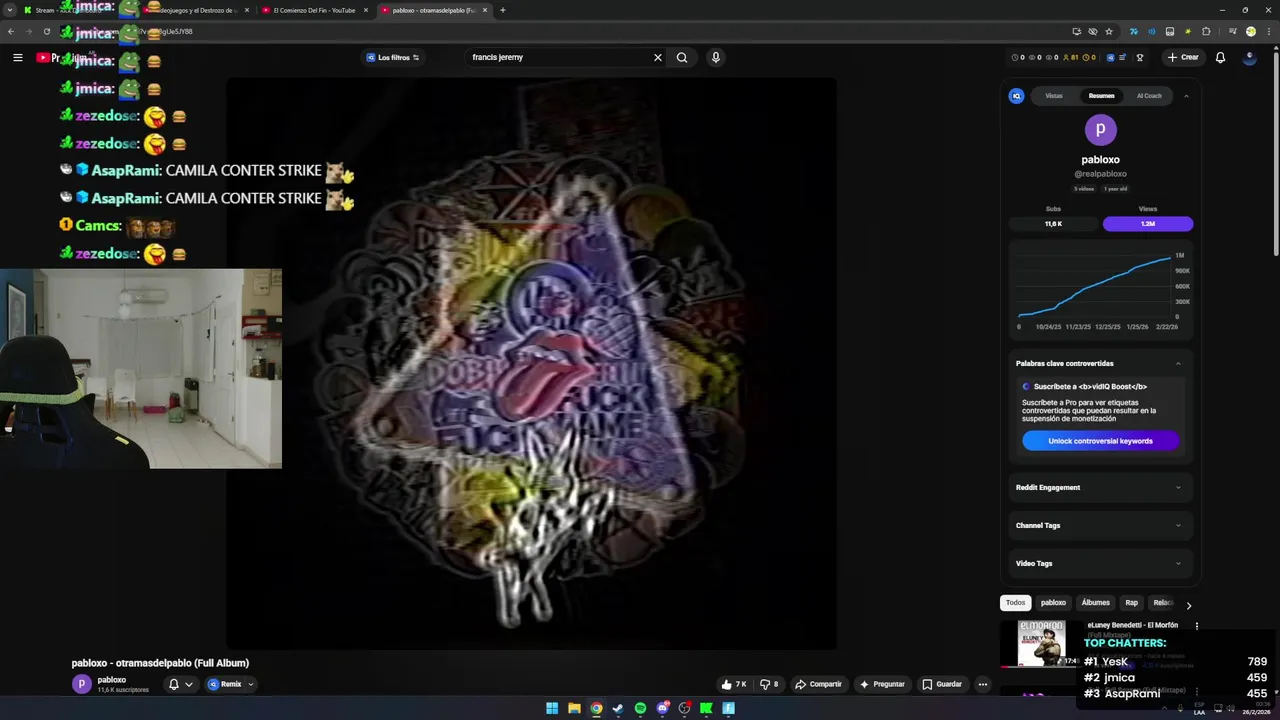Switch to the Vistas tab
Image resolution: width=1280 pixels, height=720 pixels.
pos(1054,96)
